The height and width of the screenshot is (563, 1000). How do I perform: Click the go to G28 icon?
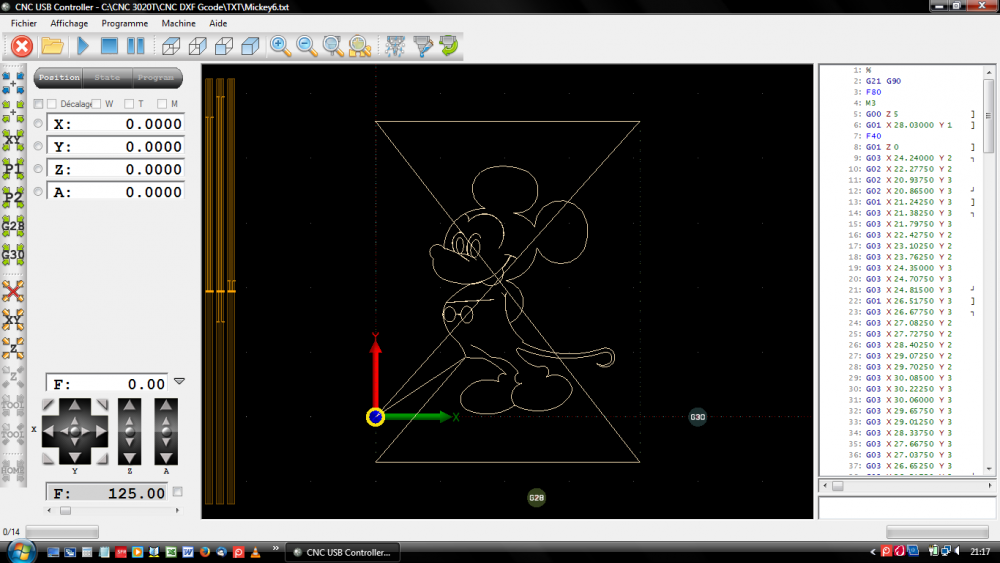[x=13, y=226]
